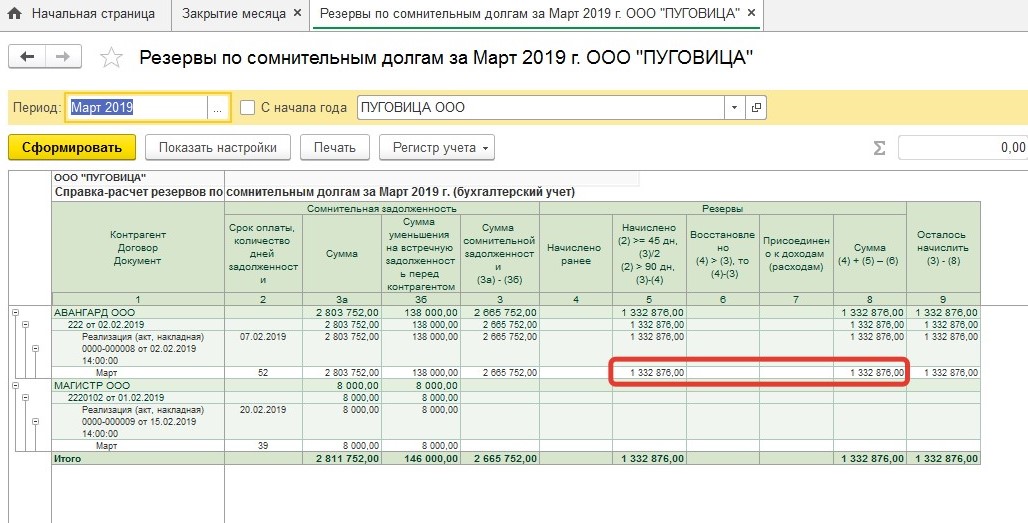Screen dimensions: 1028x523
Task: Add report to favorites with star
Action: click(111, 58)
